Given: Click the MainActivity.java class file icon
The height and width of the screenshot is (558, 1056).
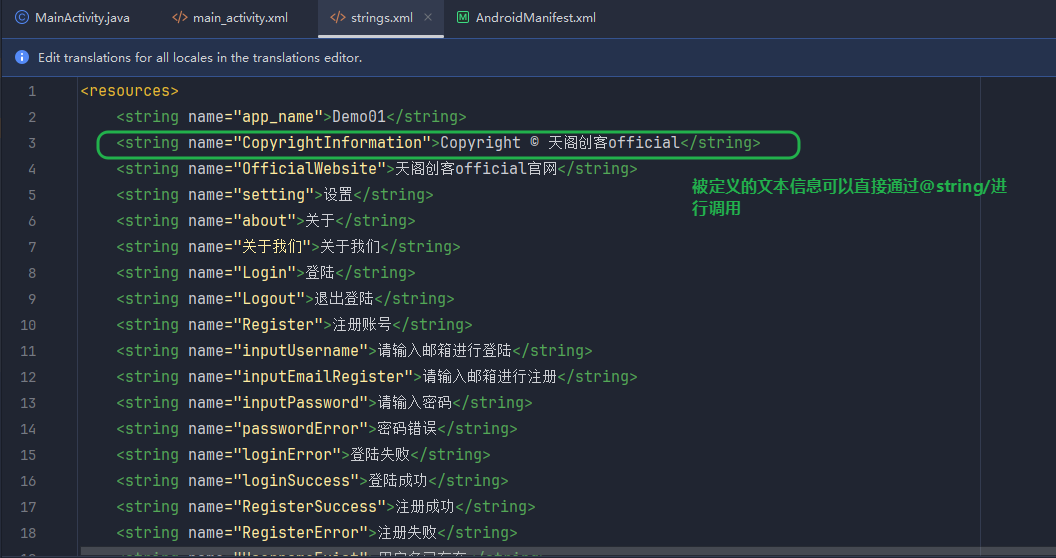Looking at the screenshot, I should click(22, 18).
